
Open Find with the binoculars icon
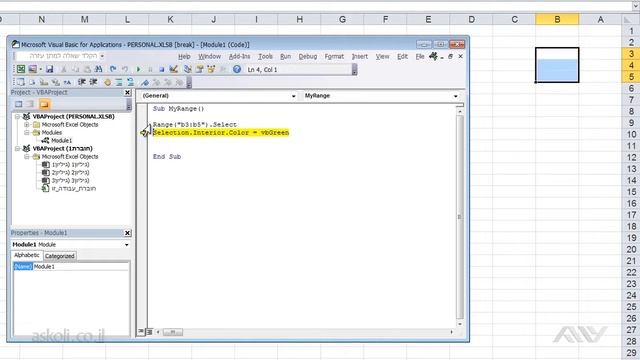(x=98, y=69)
